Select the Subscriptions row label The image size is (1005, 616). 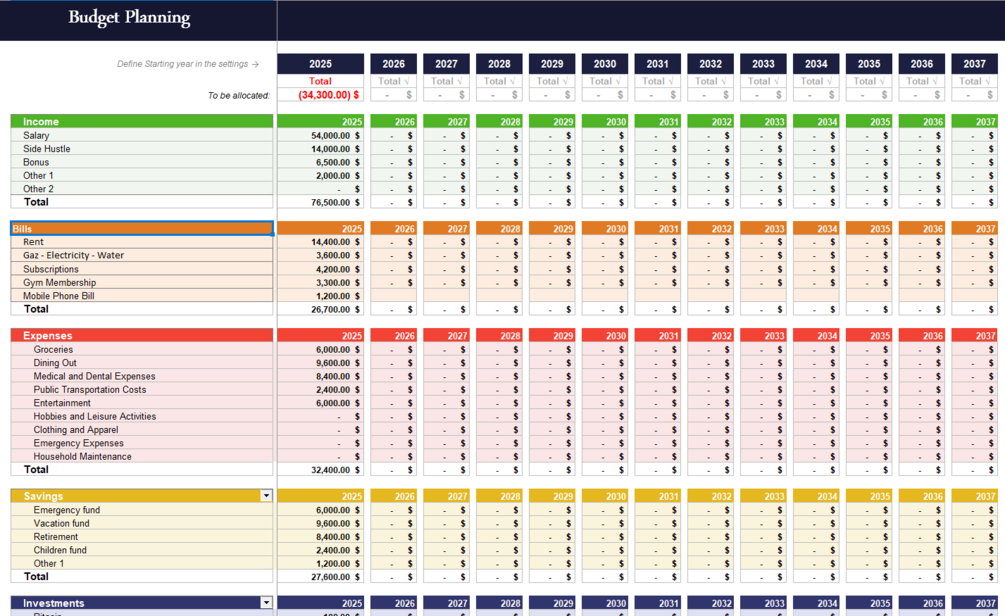point(51,269)
